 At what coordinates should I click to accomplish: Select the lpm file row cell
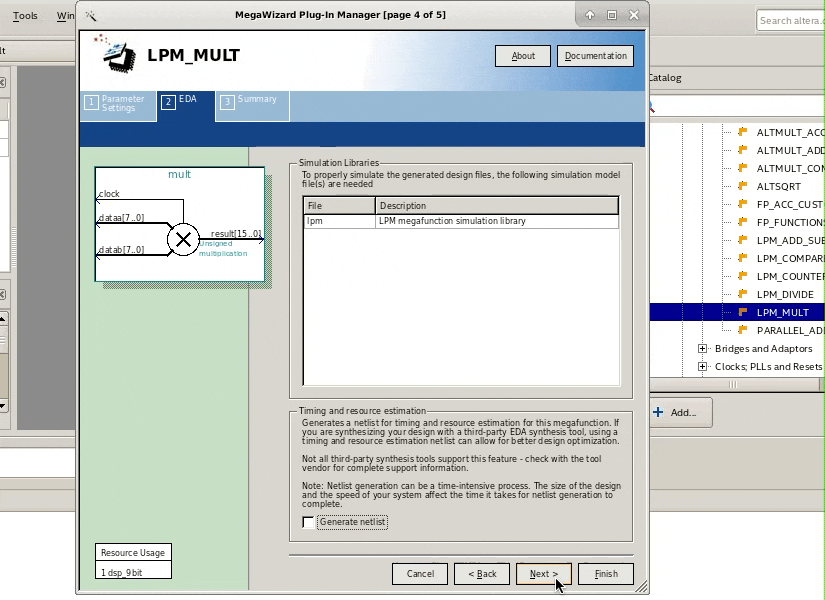point(339,221)
